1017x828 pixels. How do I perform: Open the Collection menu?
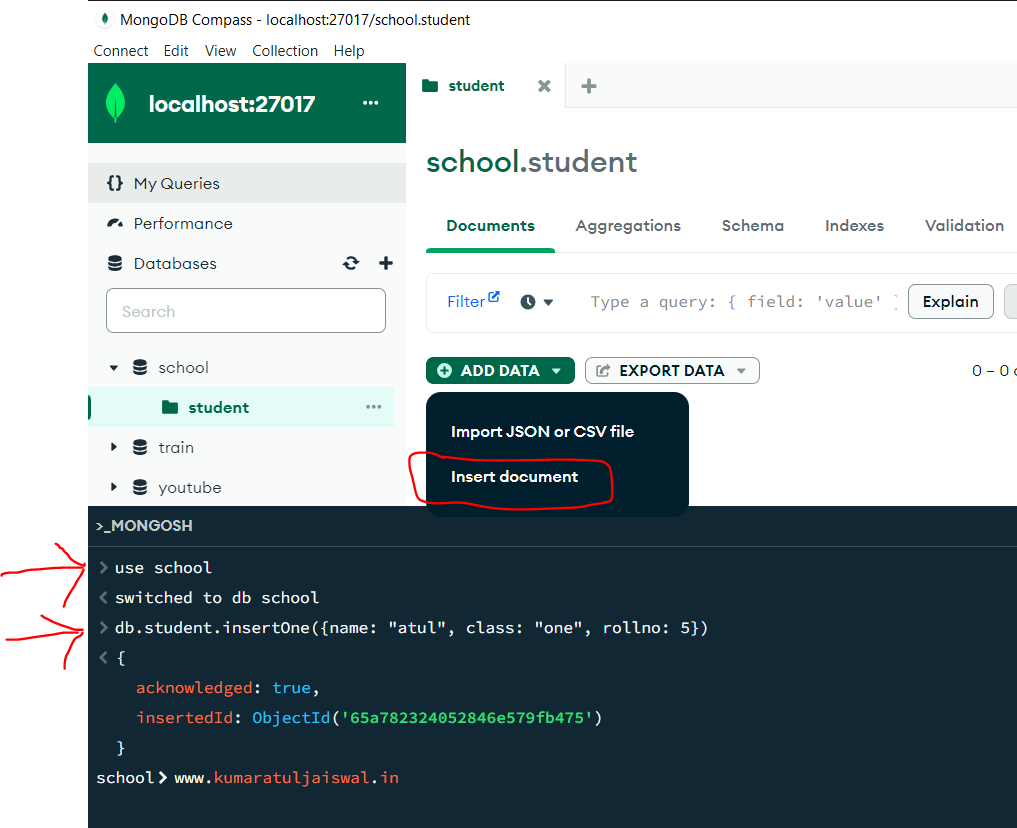tap(285, 51)
